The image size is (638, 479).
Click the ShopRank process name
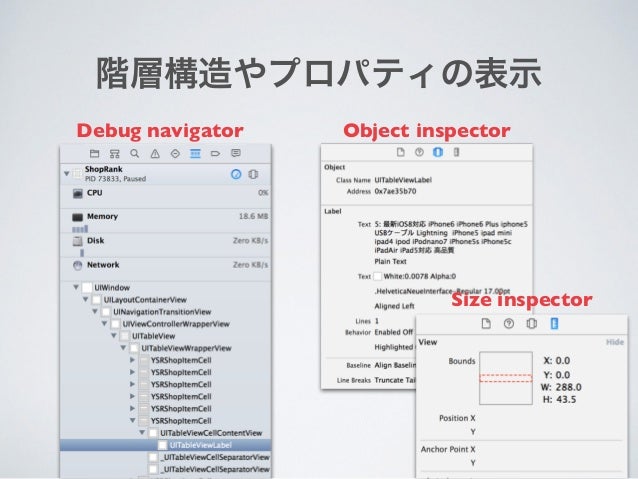(103, 169)
